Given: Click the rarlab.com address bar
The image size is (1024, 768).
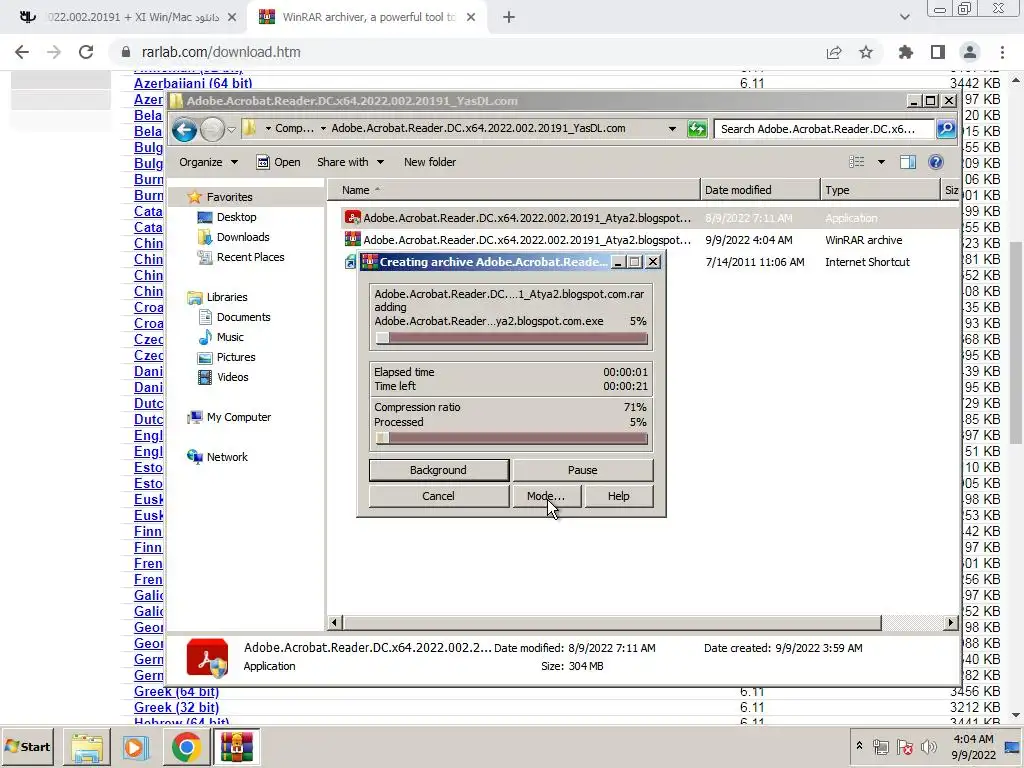Looking at the screenshot, I should 464,52.
